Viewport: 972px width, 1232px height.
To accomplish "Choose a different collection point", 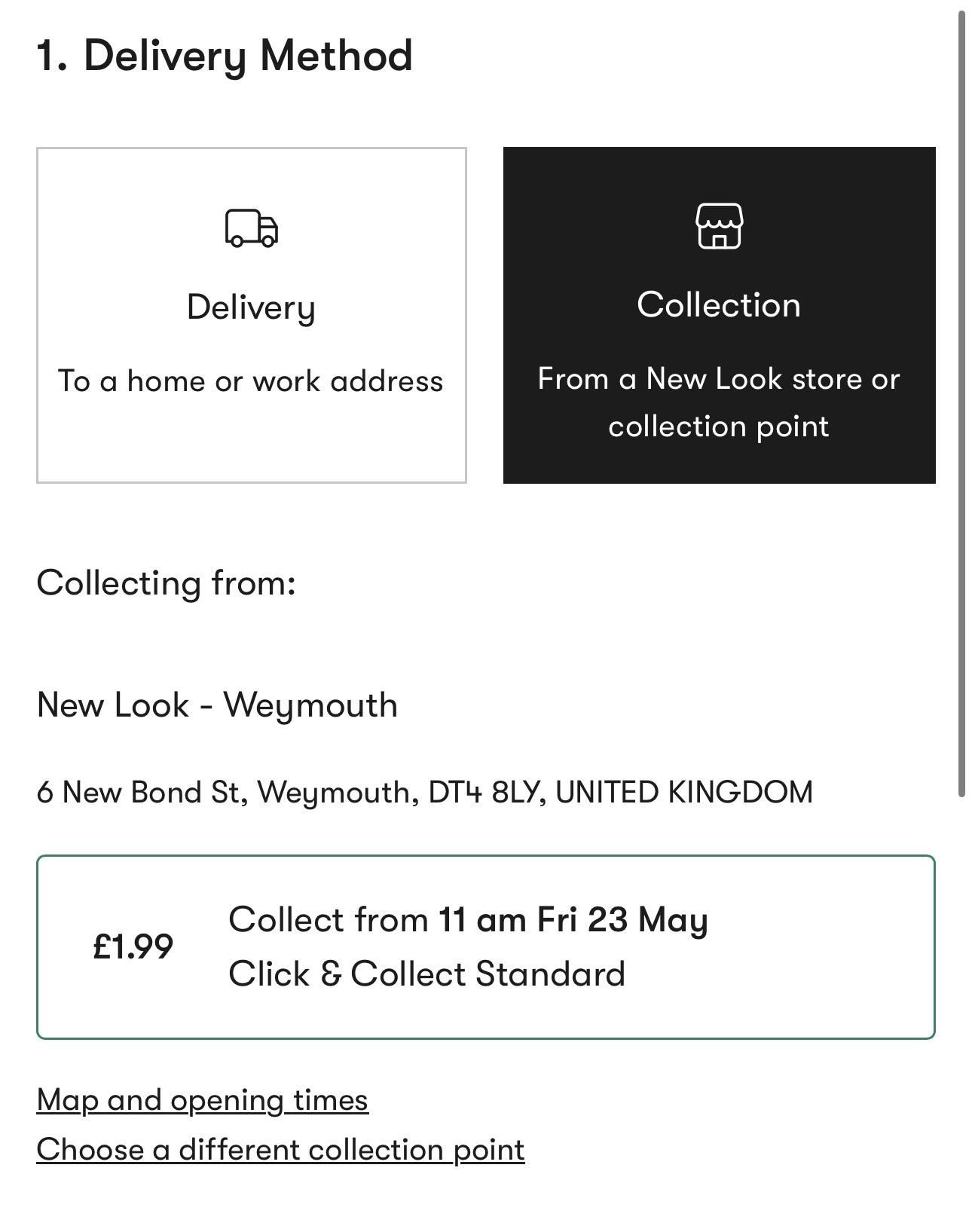I will click(x=280, y=1150).
